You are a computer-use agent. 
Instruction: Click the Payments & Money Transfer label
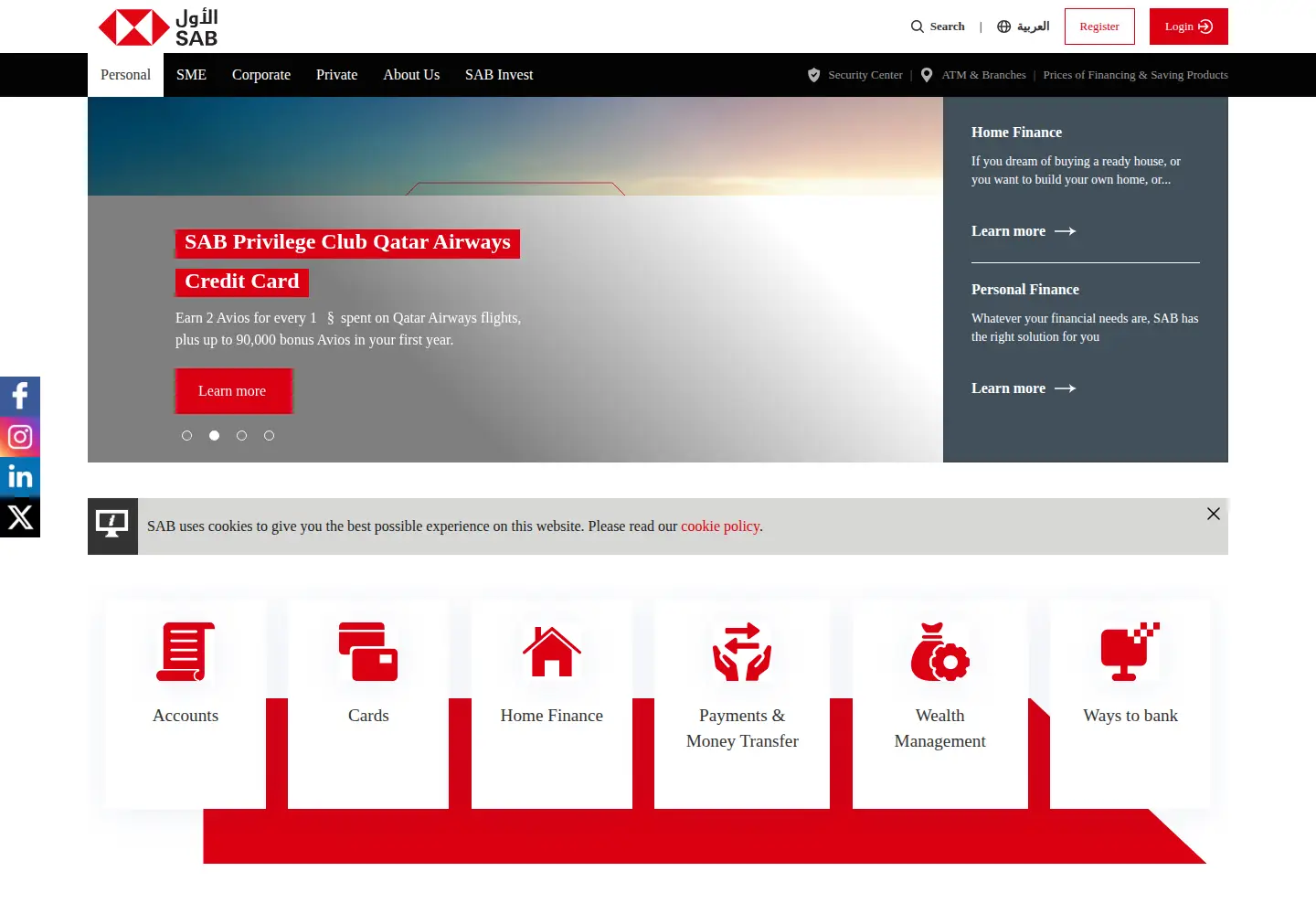[x=742, y=728]
